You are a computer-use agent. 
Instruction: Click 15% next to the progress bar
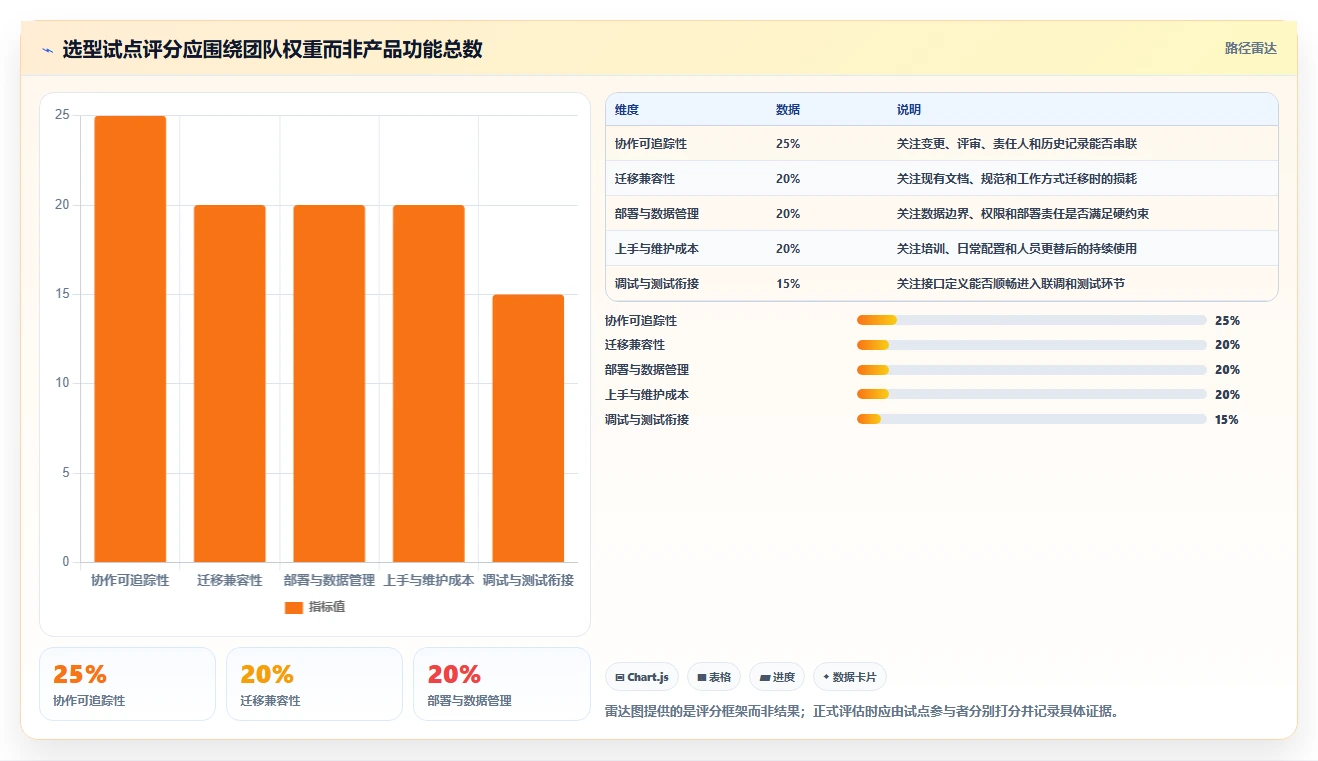coord(1227,420)
